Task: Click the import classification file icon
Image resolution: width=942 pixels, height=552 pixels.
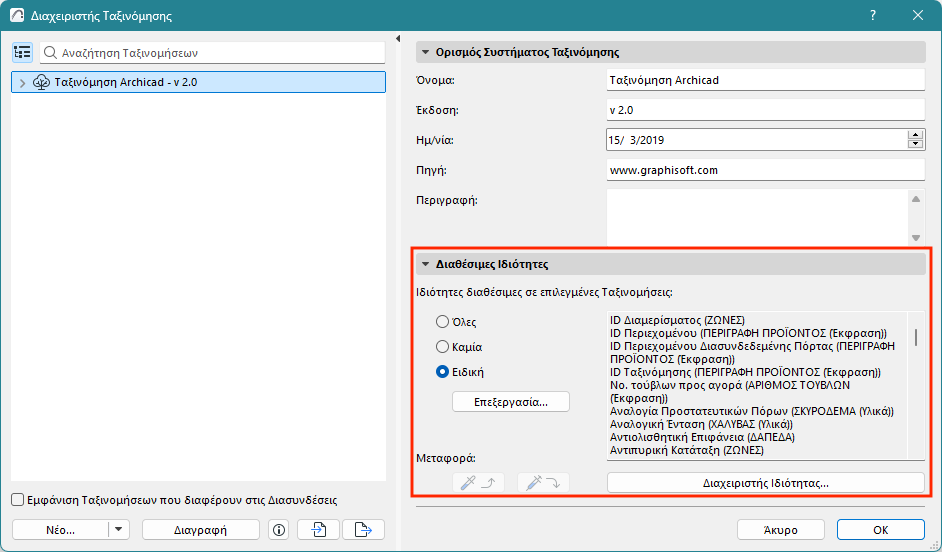Action: [x=318, y=530]
